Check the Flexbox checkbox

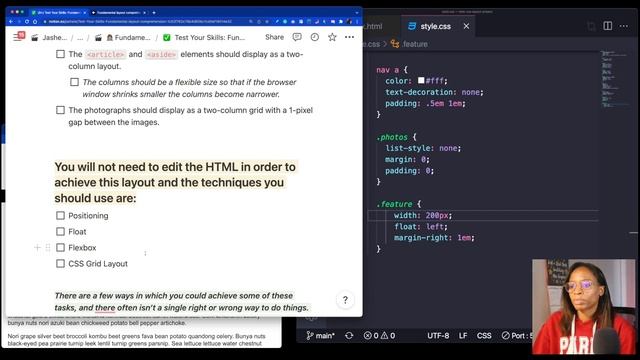[60, 248]
